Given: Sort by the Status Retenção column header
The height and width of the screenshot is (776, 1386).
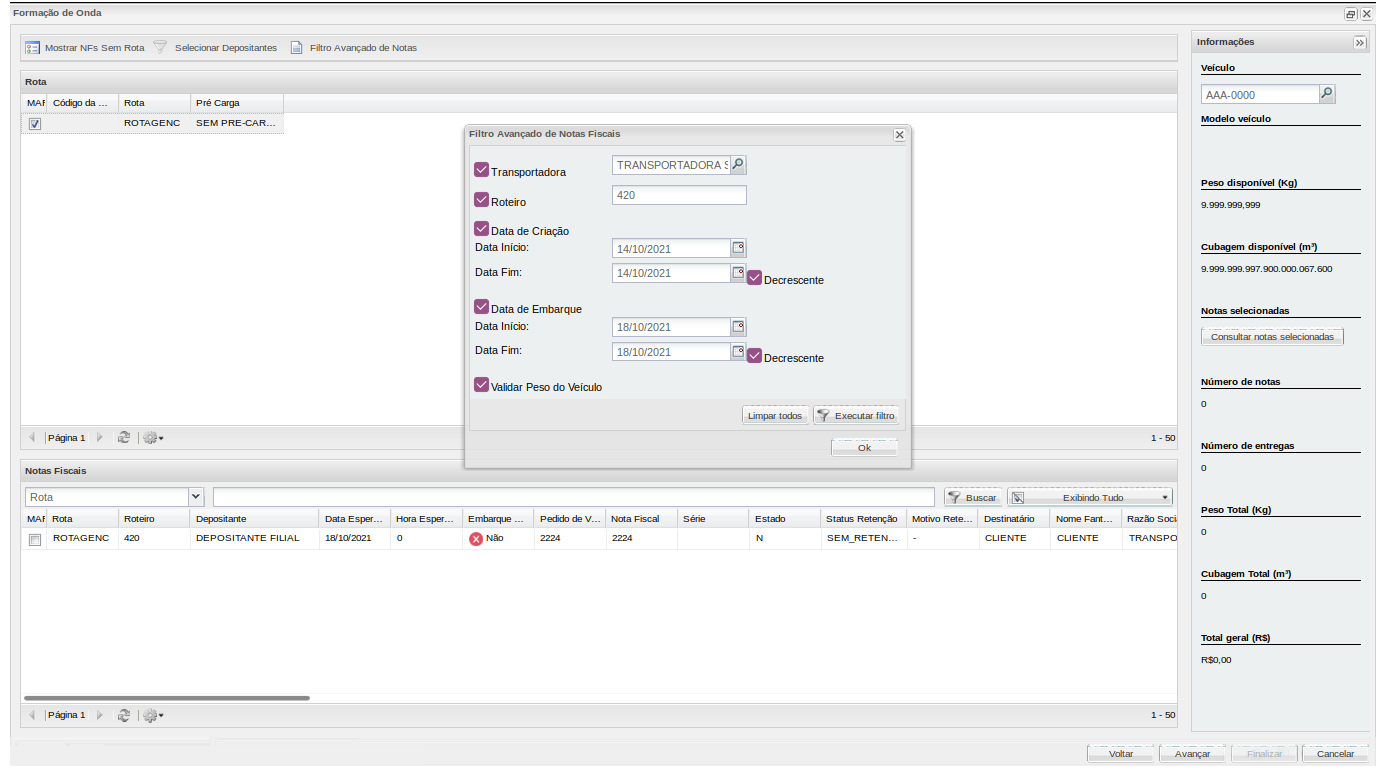Looking at the screenshot, I should click(863, 519).
